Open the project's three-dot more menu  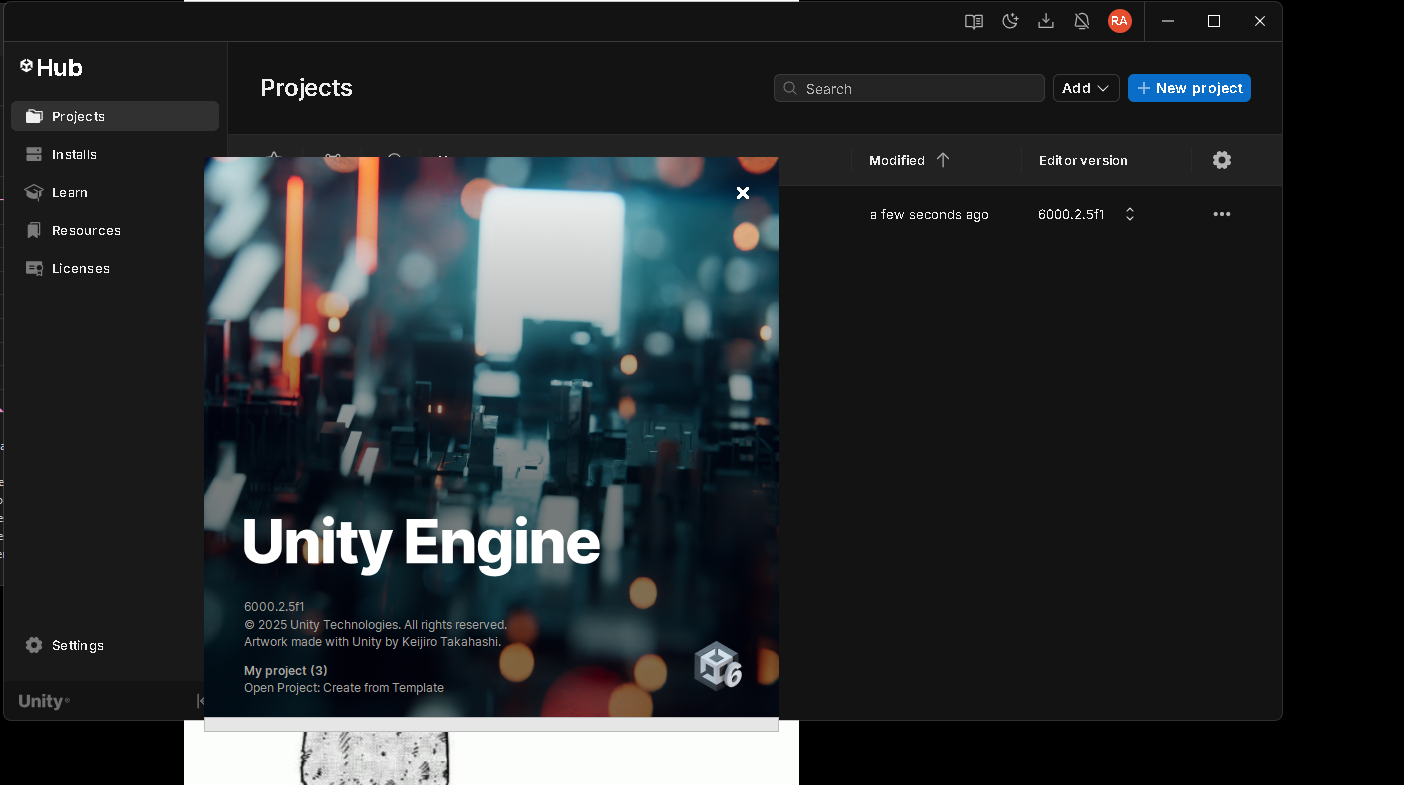pos(1222,214)
